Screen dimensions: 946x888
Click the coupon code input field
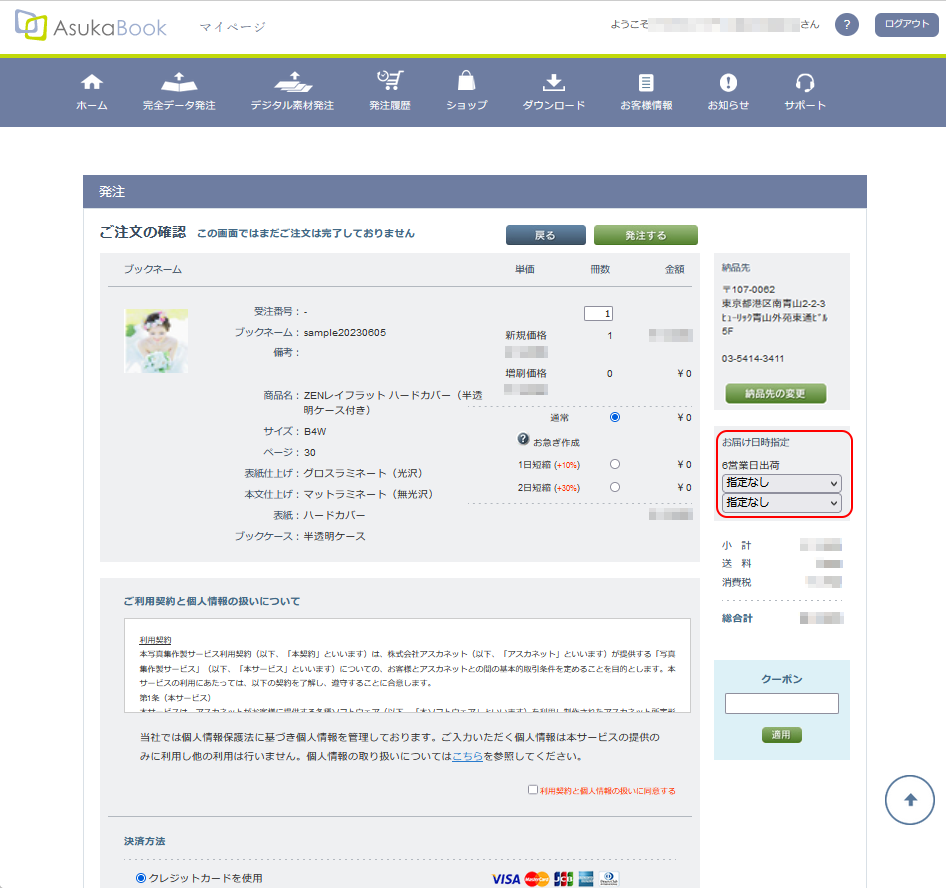coord(781,704)
